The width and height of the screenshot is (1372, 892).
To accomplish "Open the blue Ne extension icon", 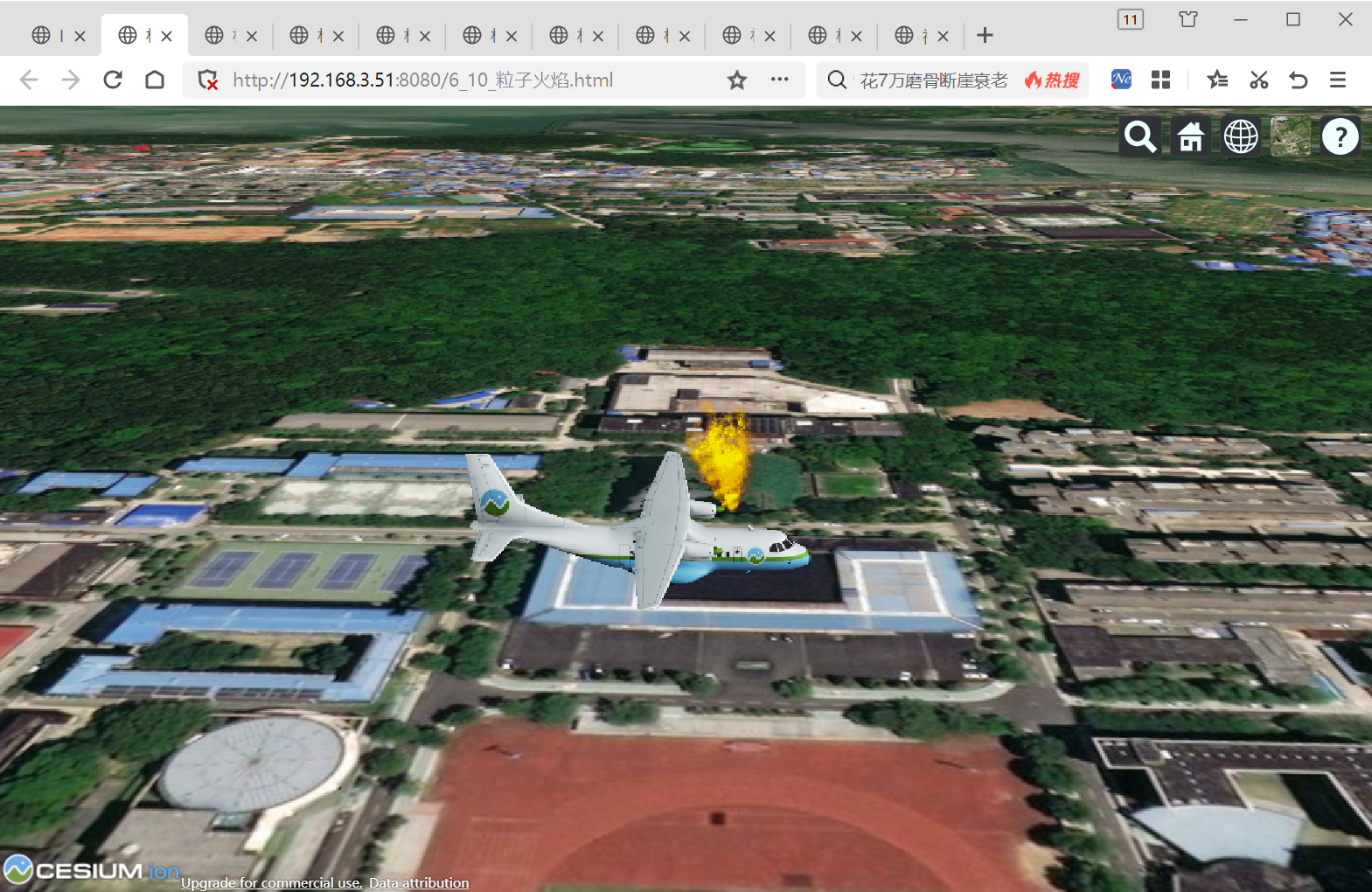I will pyautogui.click(x=1121, y=80).
